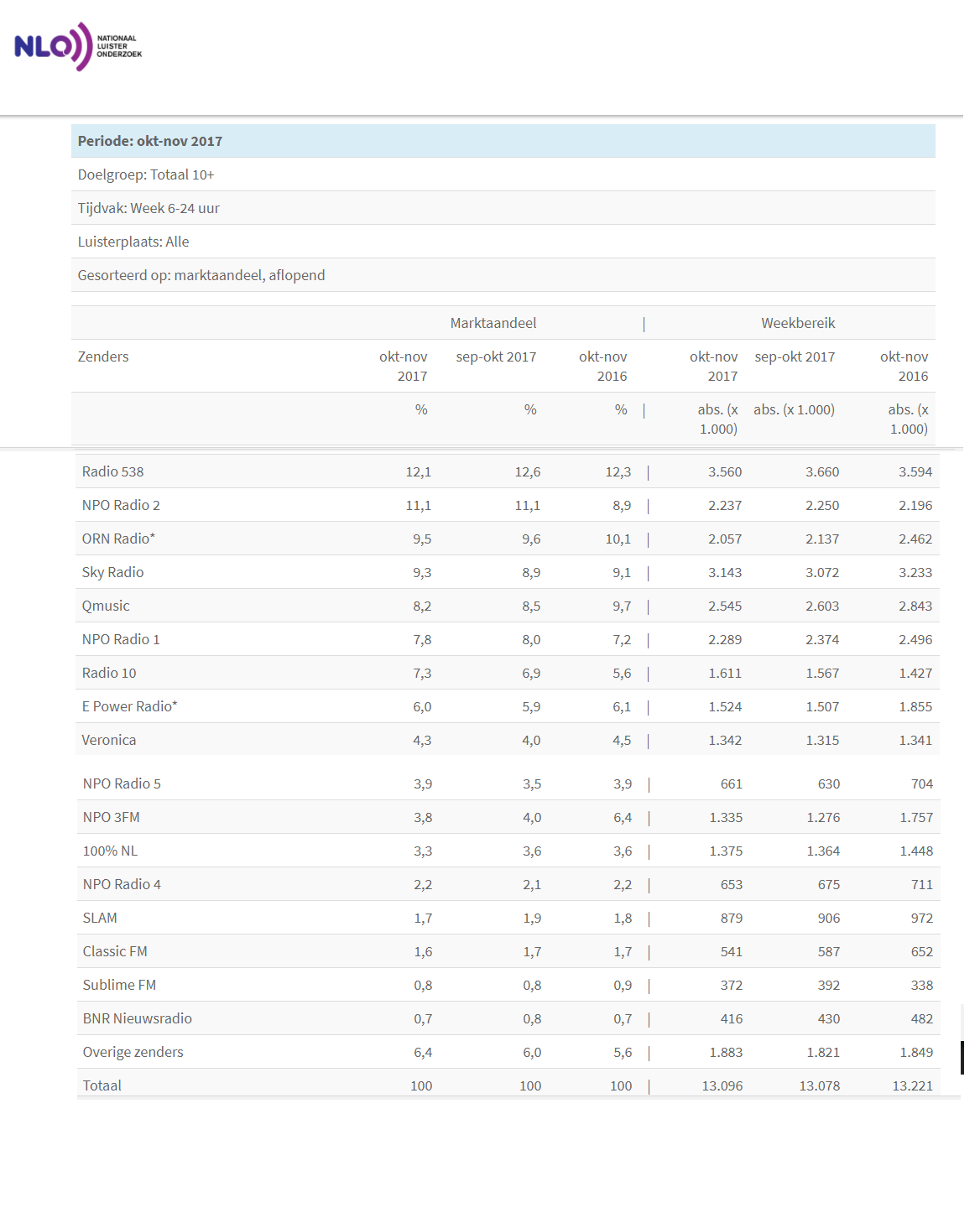Select NPO Radio 1 reach '2.289'
980x1218 pixels.
click(725, 639)
